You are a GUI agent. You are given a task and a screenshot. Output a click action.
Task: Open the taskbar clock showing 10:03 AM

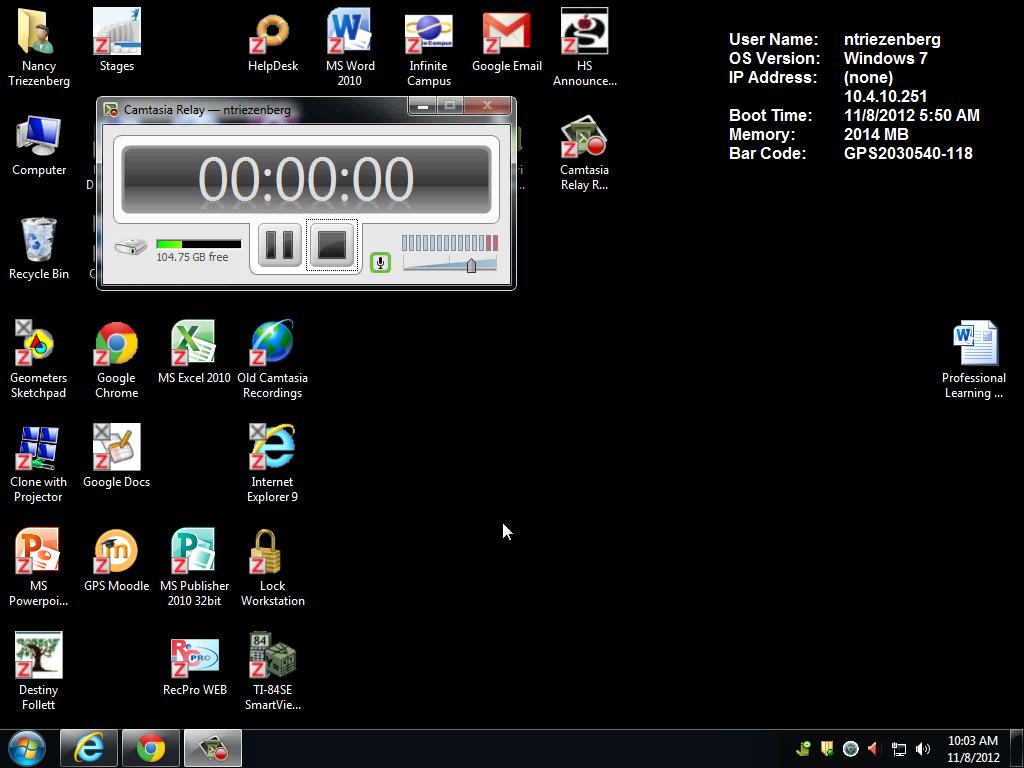click(x=973, y=749)
